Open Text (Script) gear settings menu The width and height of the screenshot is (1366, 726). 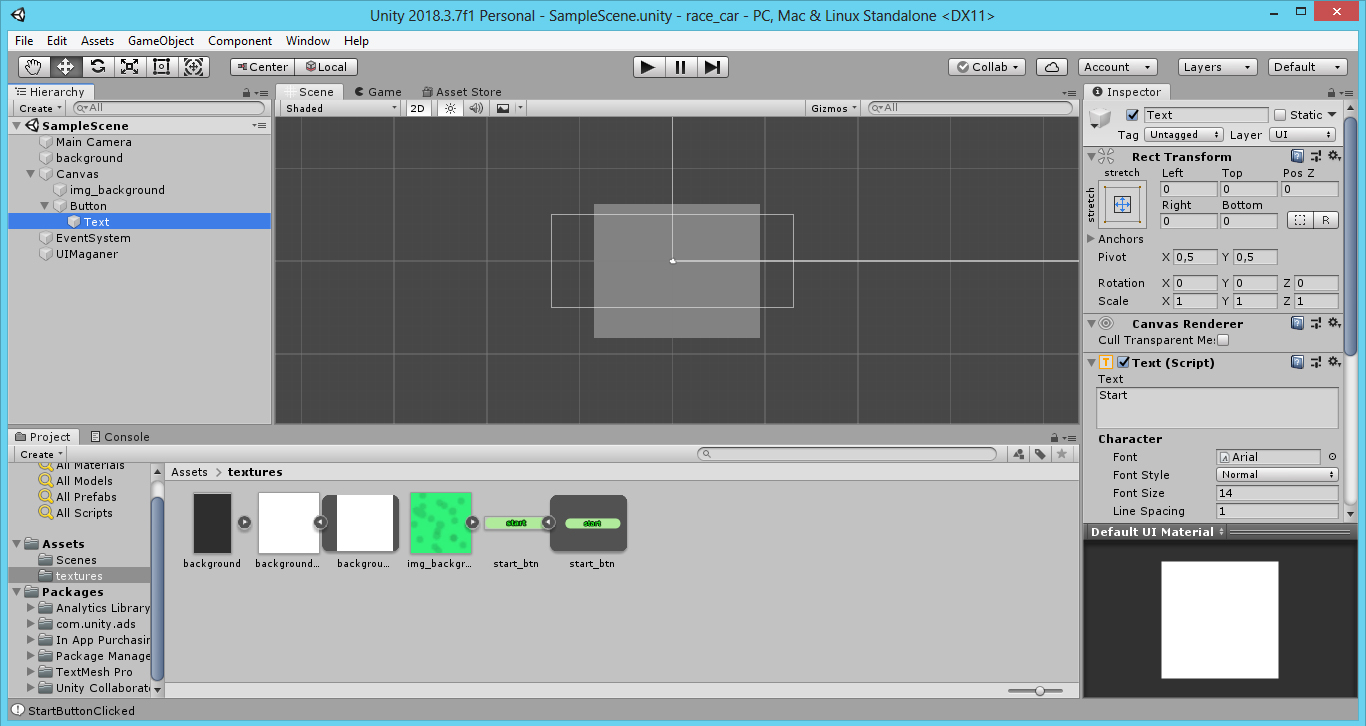(x=1334, y=362)
